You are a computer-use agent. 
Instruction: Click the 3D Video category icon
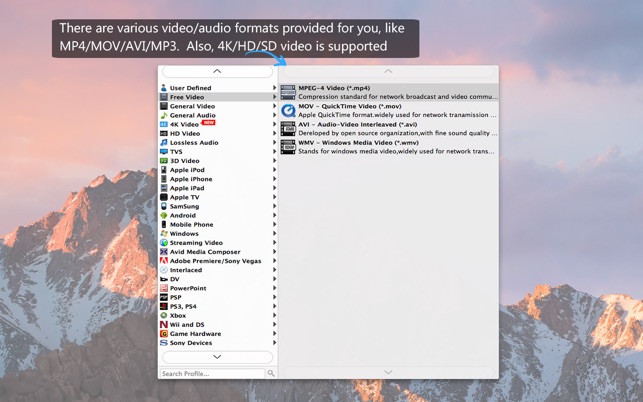pos(164,161)
